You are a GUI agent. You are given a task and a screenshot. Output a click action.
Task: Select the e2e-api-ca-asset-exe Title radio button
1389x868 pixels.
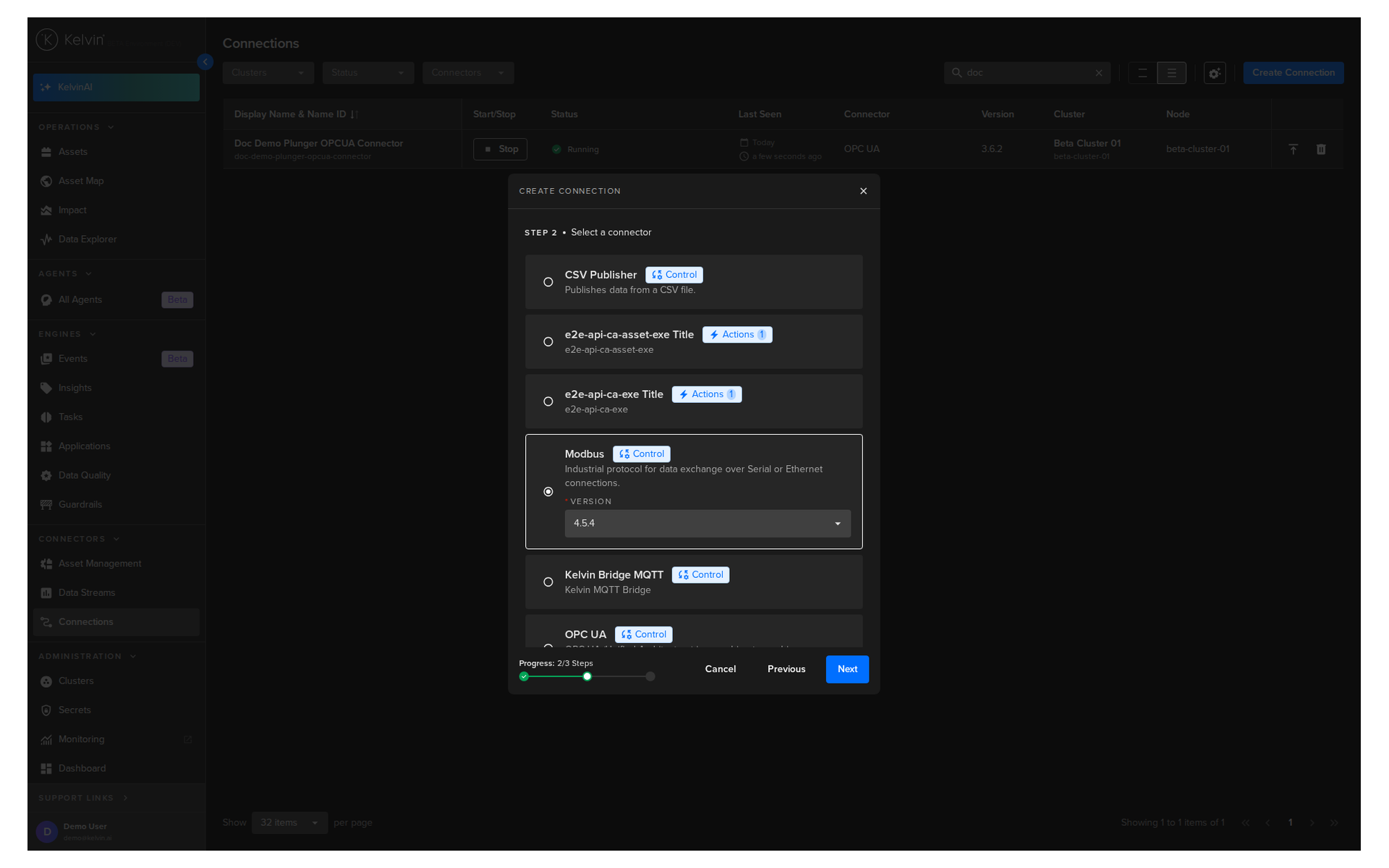coord(548,341)
